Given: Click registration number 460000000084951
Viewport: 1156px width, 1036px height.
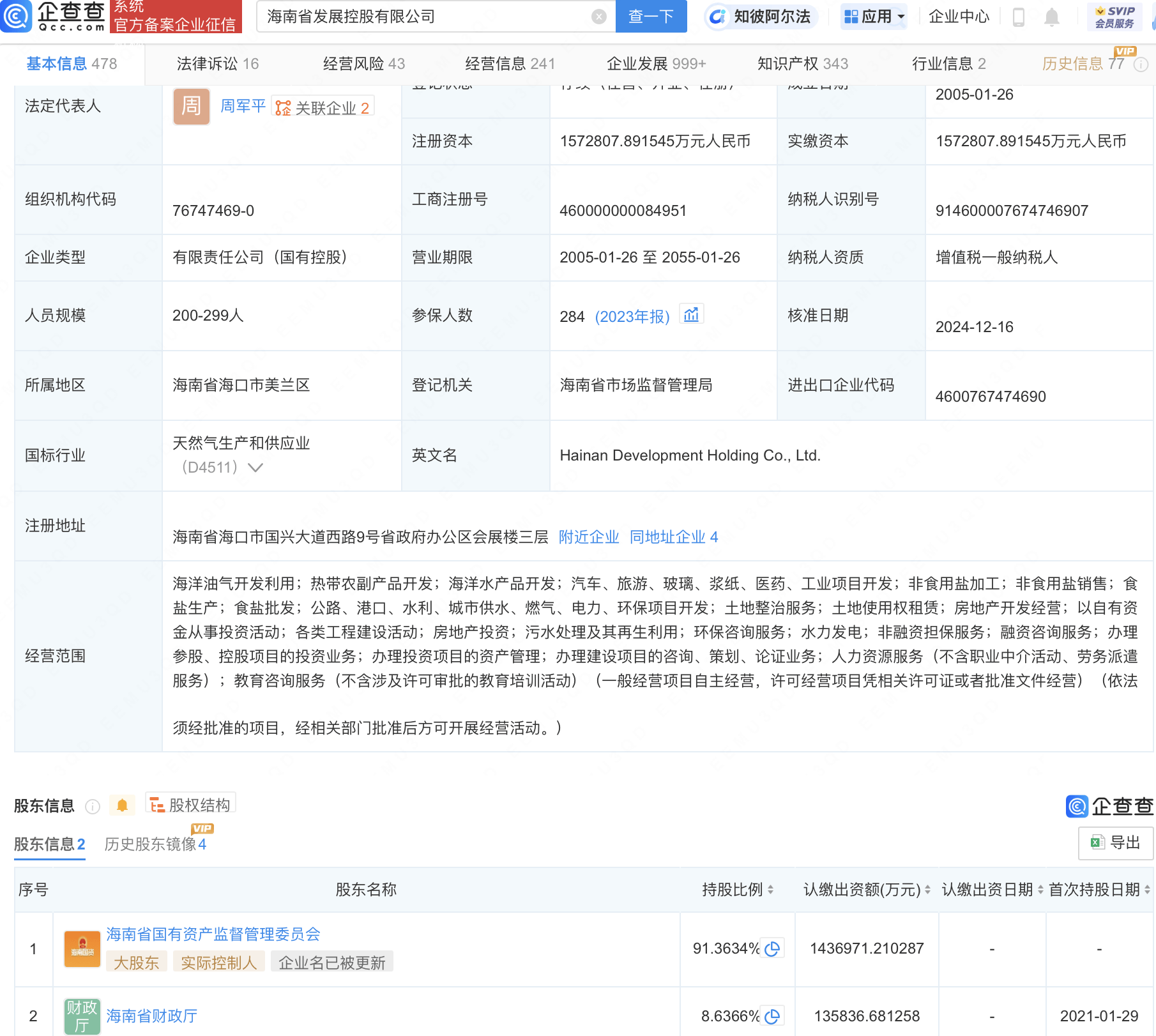Looking at the screenshot, I should 623,211.
